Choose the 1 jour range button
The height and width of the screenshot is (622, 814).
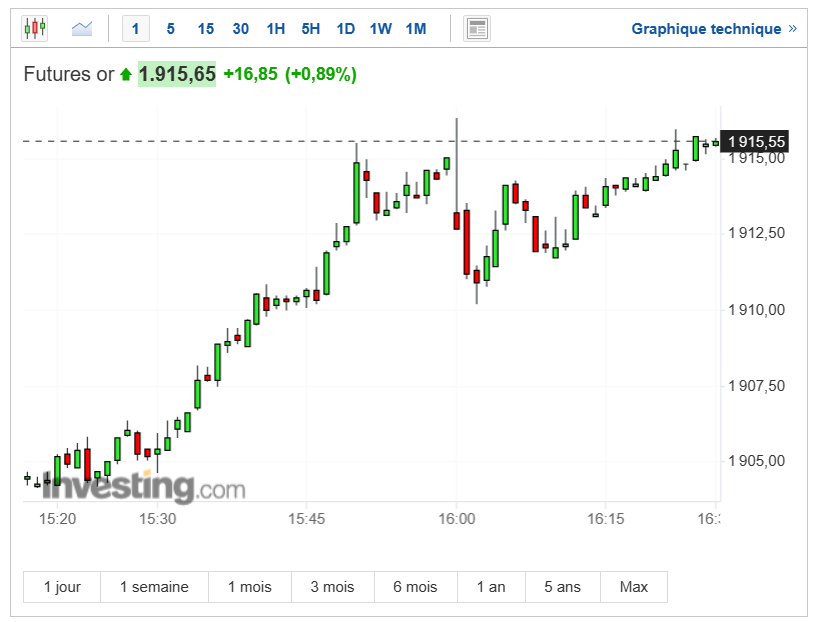62,587
